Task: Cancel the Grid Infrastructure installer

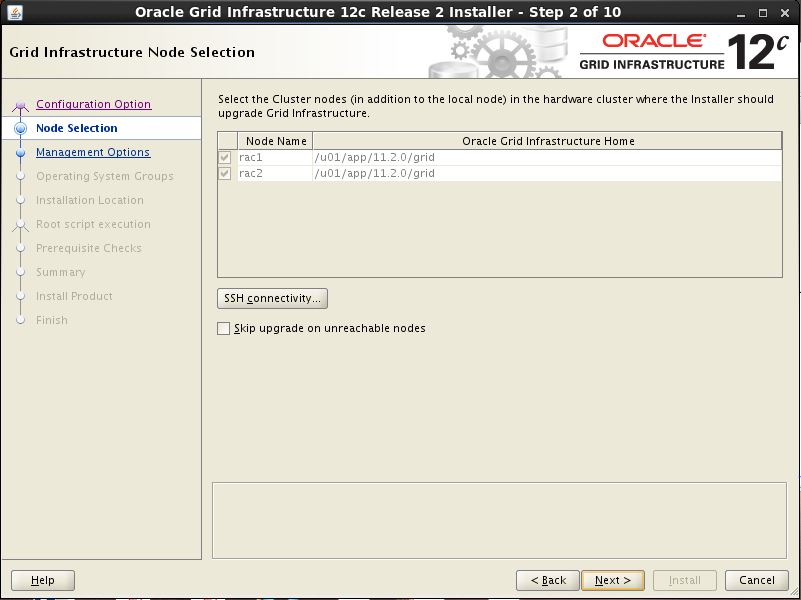Action: tap(757, 580)
